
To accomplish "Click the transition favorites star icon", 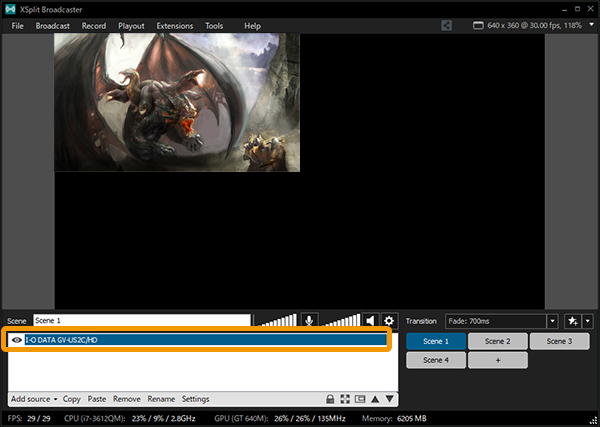I will coord(573,321).
